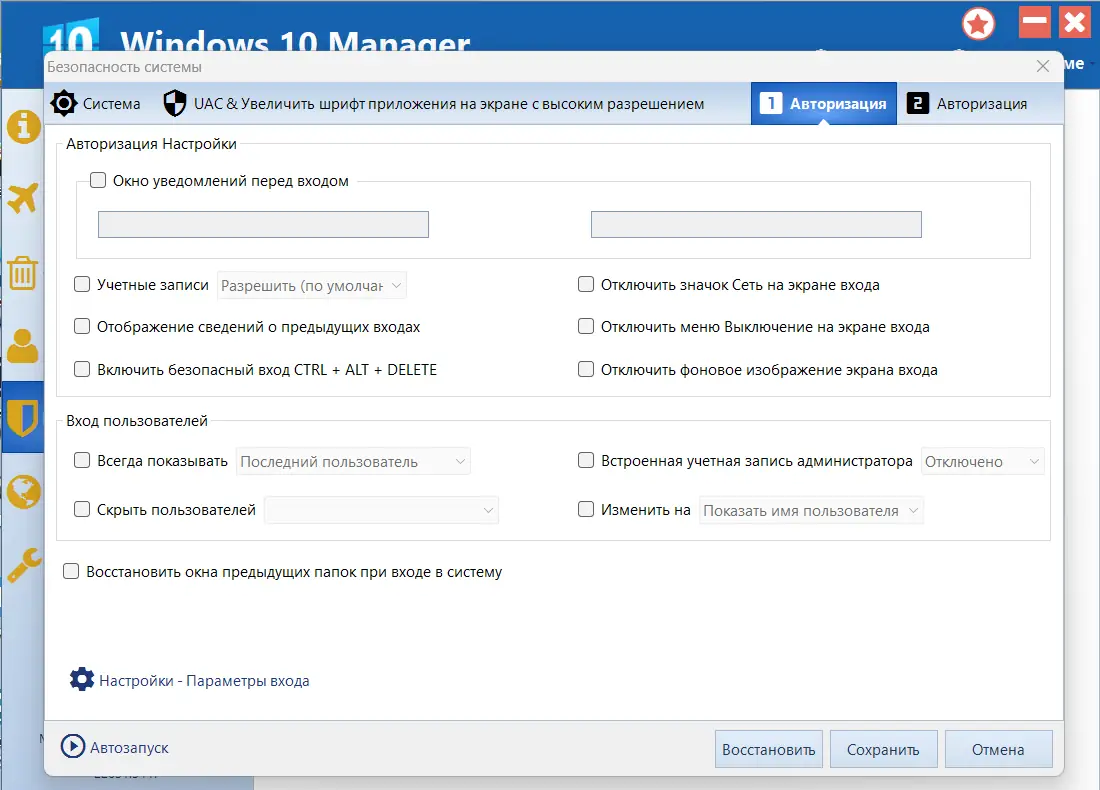Switch to the UAC & Увеличить шрифт tab
Viewport: 1100px width, 790px height.
pyautogui.click(x=434, y=104)
